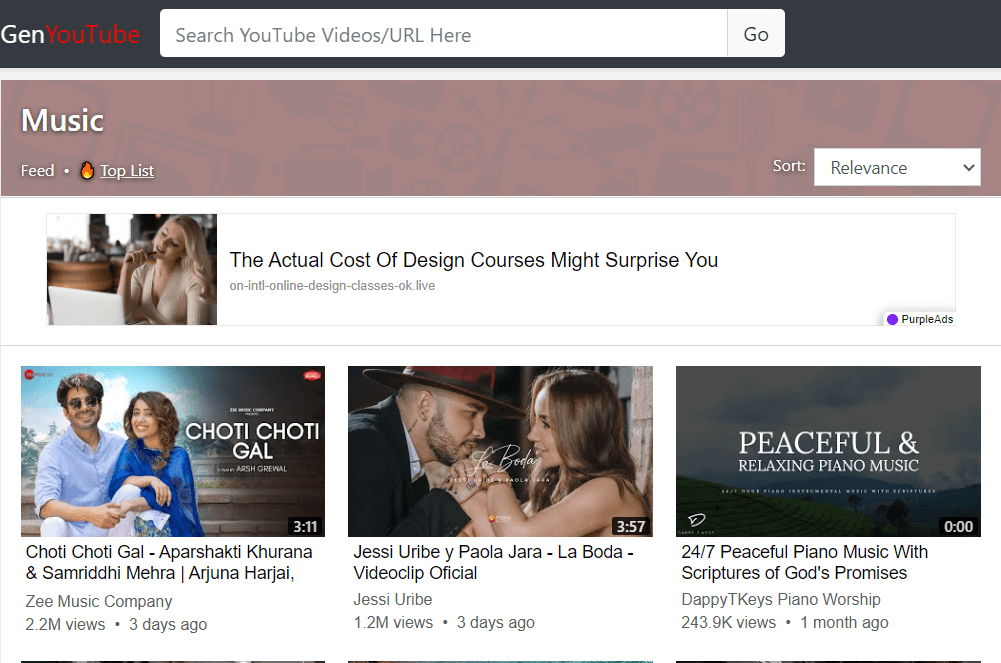
Task: Open the Jessi Uribe y Paola Jara title
Action: tap(493, 562)
